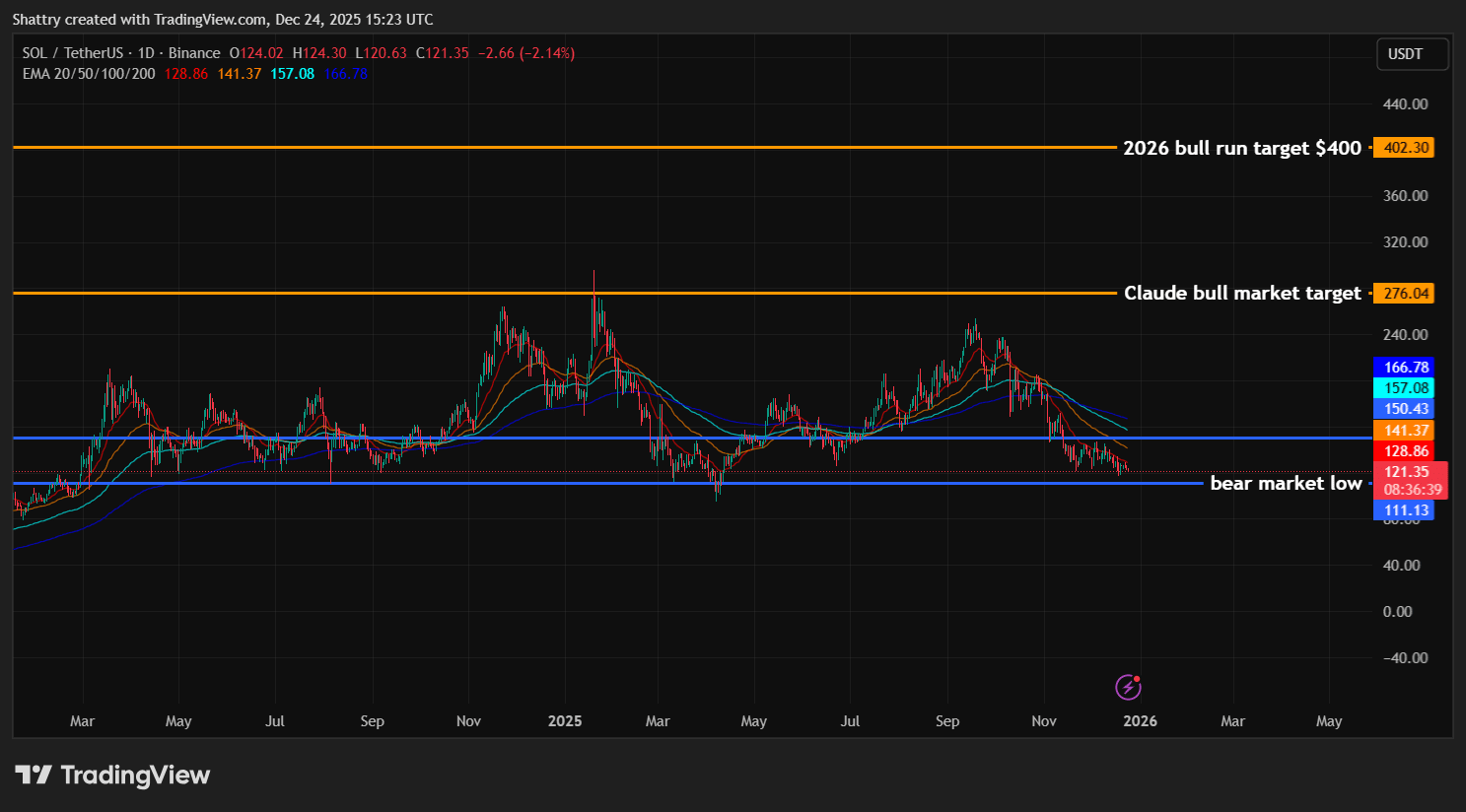Click the "bear market low" text label
The height and width of the screenshot is (812, 1466).
[1285, 483]
